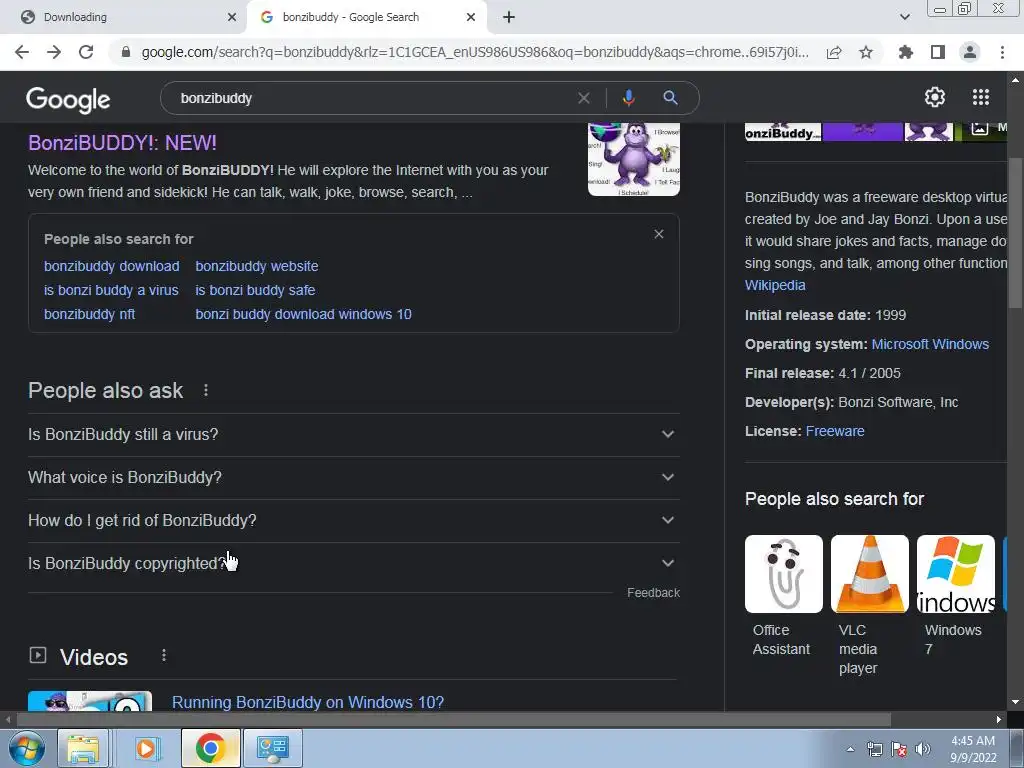Bookmark this page with the star icon

pyautogui.click(x=866, y=52)
